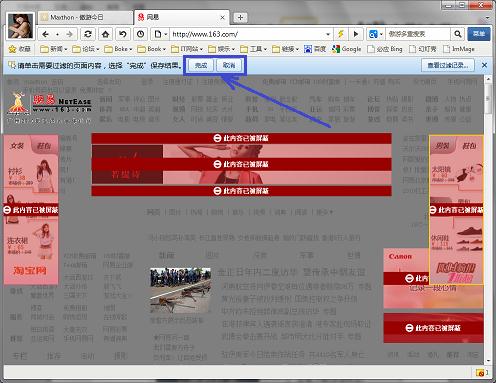Screen dimensions: 496x383
Task: Close the content filter bar with X
Action: point(485,65)
